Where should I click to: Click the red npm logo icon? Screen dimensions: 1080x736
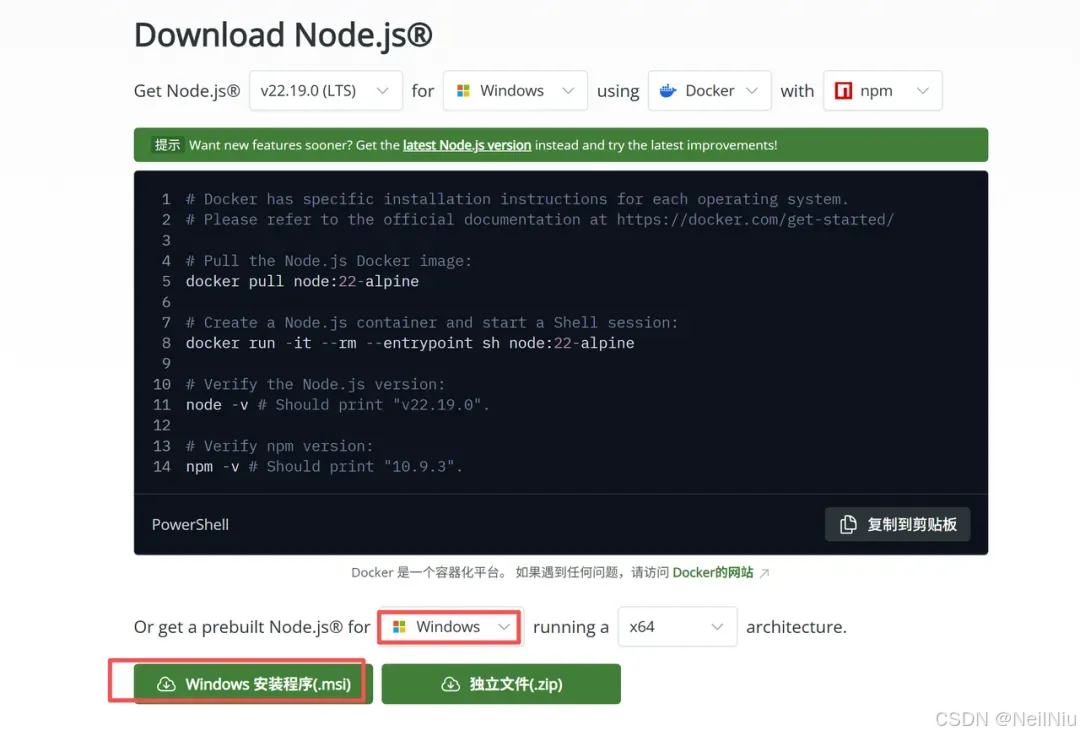tap(843, 91)
